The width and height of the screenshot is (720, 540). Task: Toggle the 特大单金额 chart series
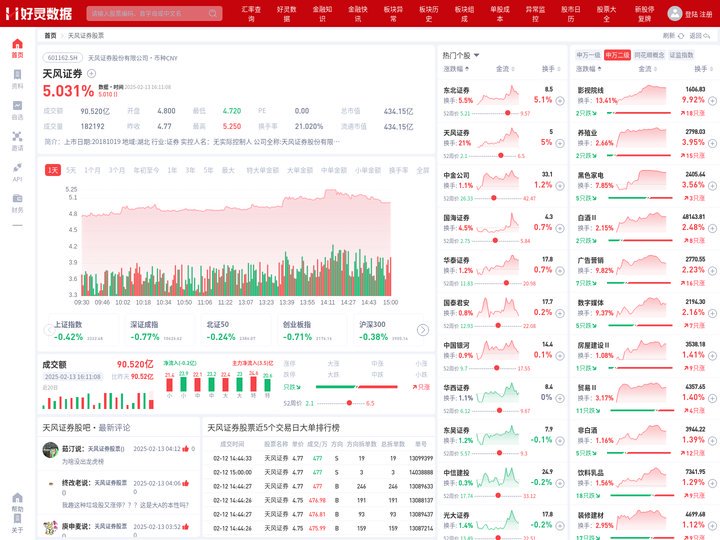pos(263,170)
